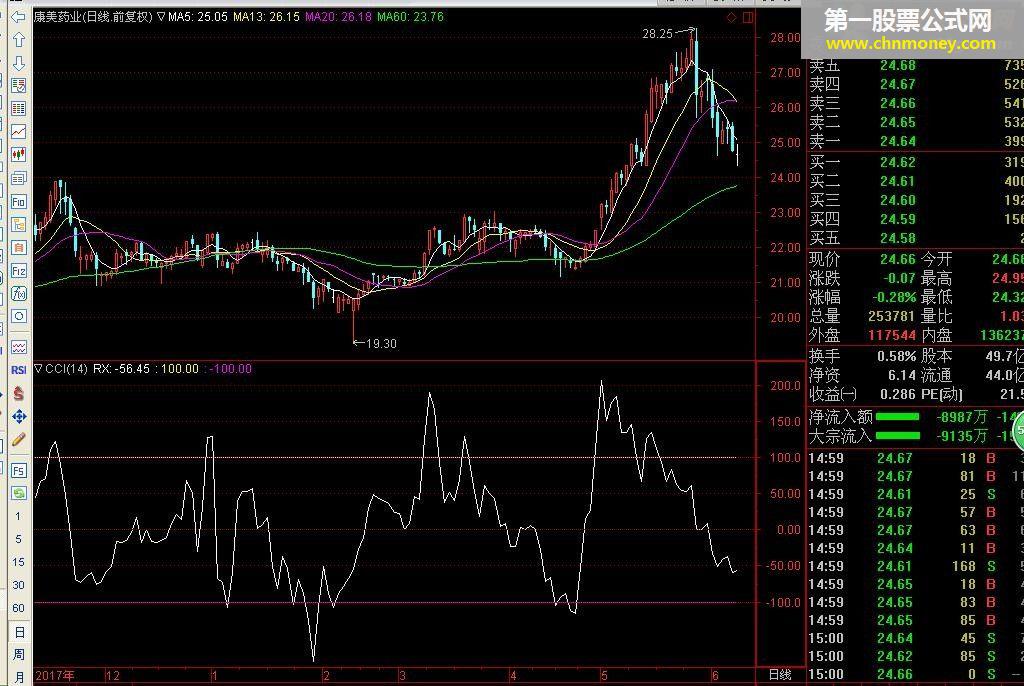The image size is (1024, 686).
Task: Switch to 5-minute period
Action: 18,539
